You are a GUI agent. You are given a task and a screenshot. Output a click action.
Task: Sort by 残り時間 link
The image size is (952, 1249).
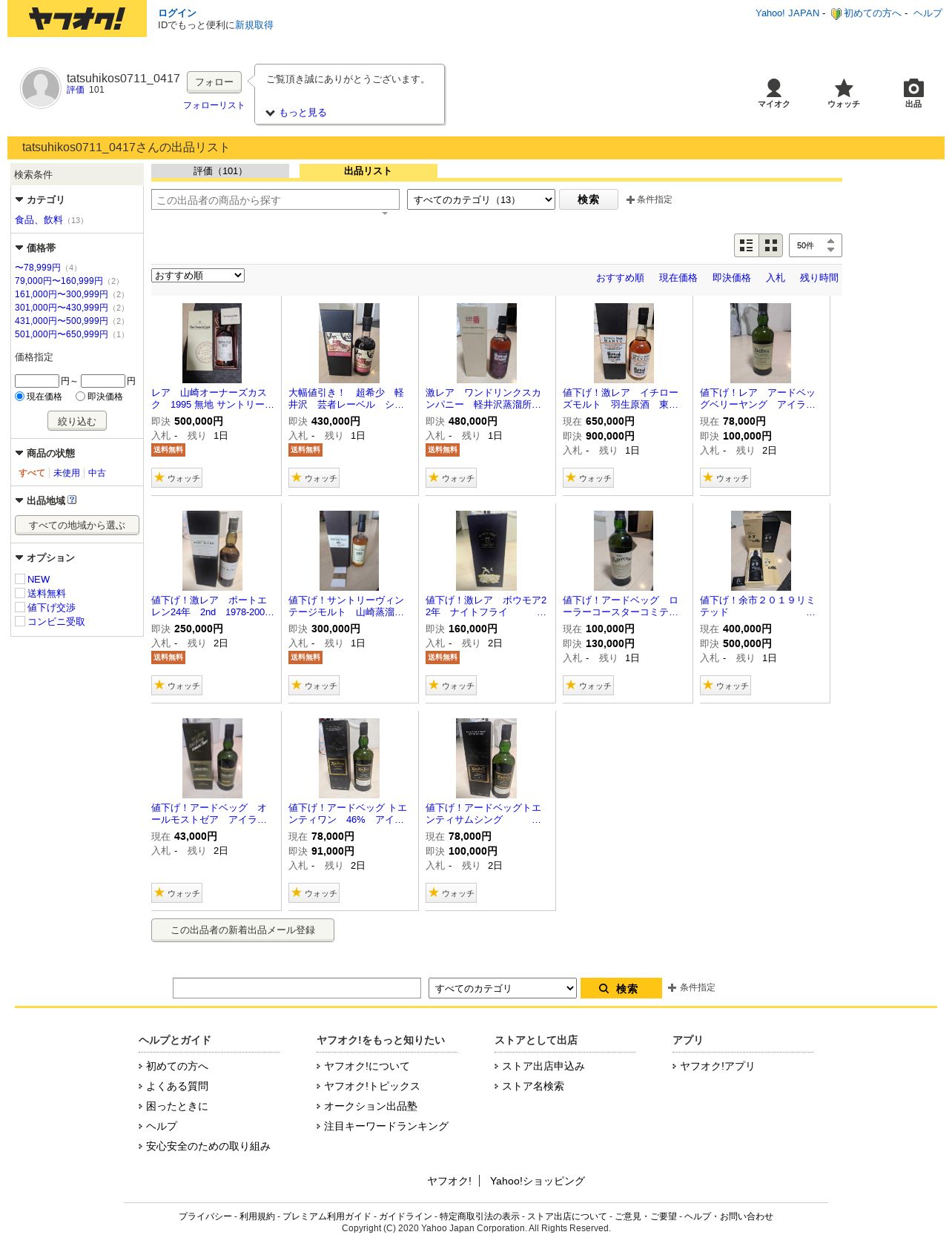click(x=819, y=278)
